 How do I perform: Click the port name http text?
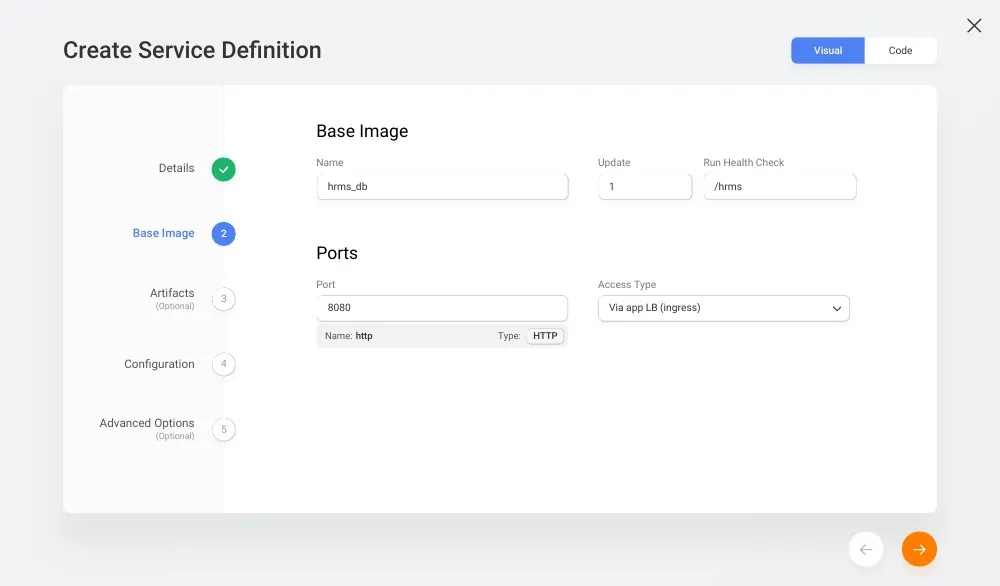(364, 336)
